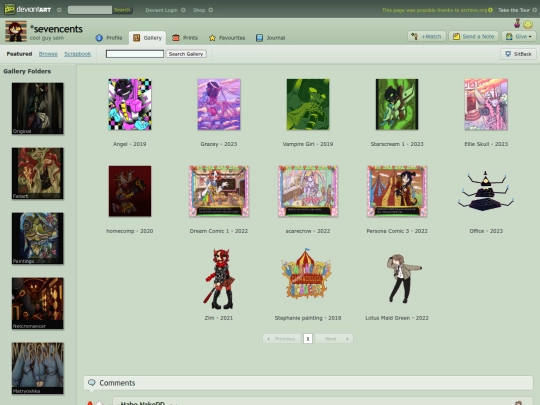Click the Next page button
This screenshot has height=405, width=540.
334,339
